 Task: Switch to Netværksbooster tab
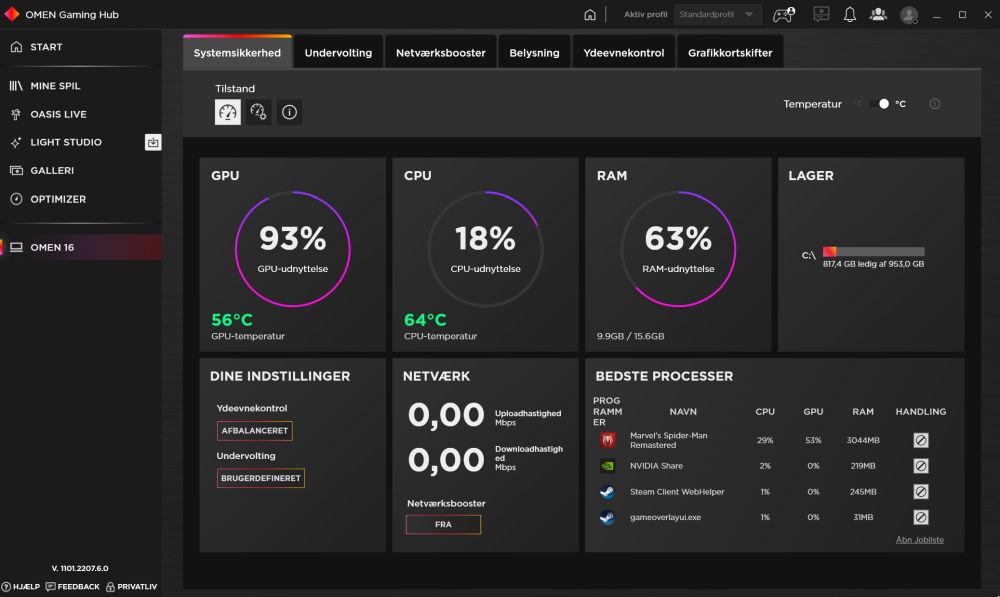441,53
